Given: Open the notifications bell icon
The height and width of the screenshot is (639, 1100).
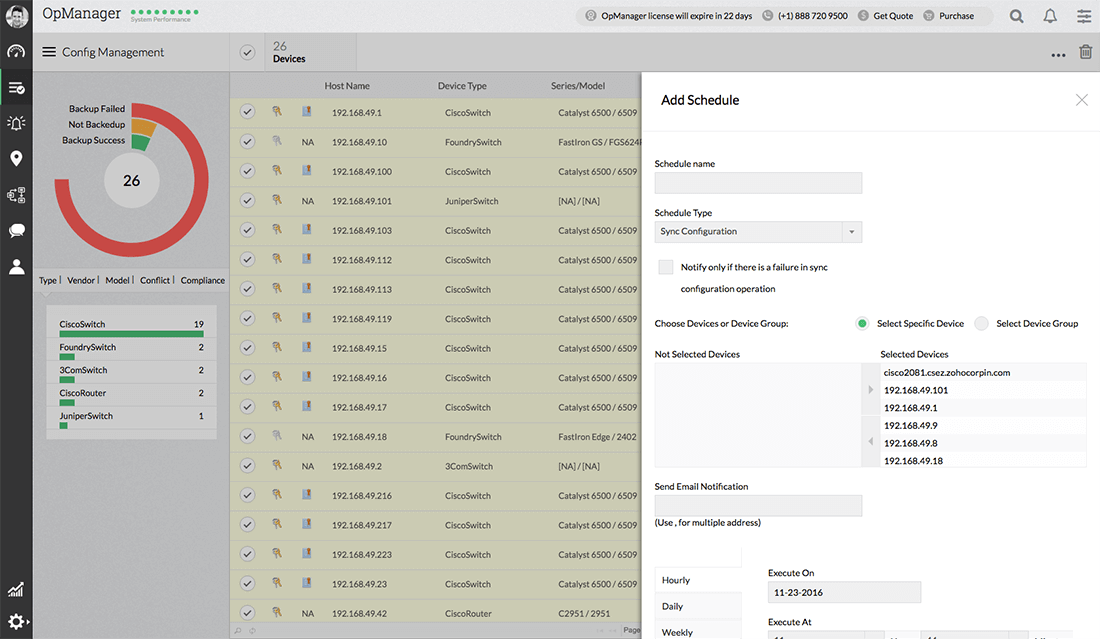Looking at the screenshot, I should click(1050, 16).
